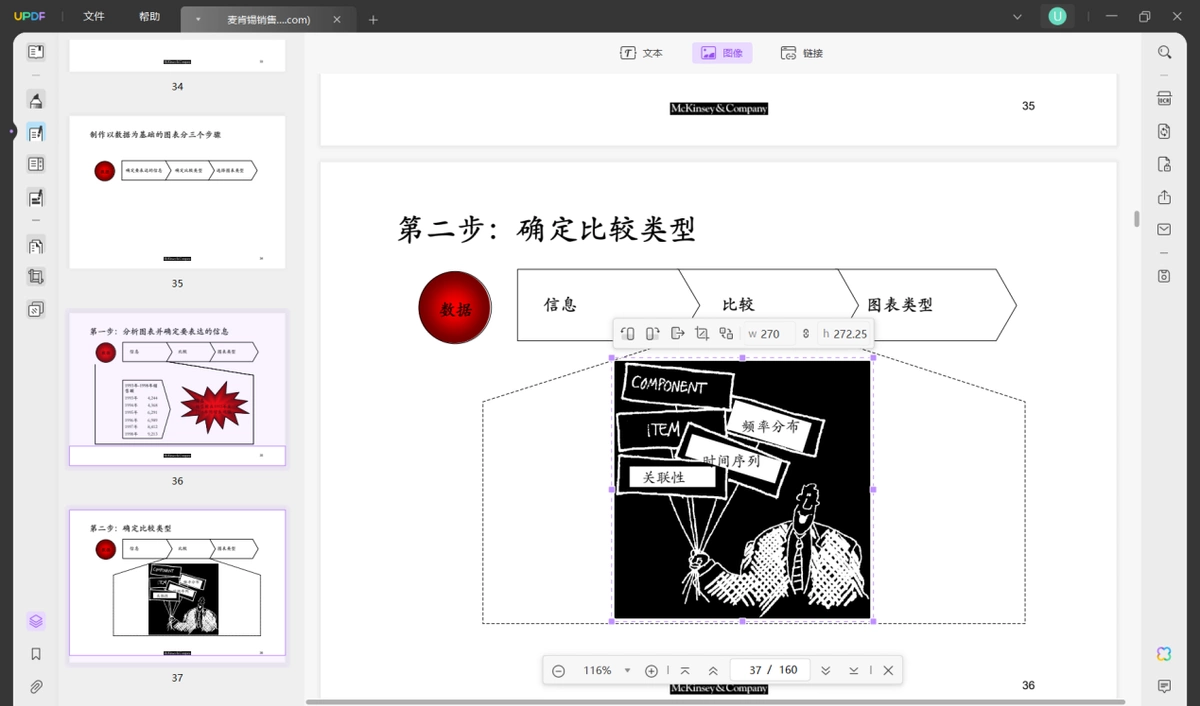
Task: Open the 116% zoom level dropdown
Action: [627, 670]
